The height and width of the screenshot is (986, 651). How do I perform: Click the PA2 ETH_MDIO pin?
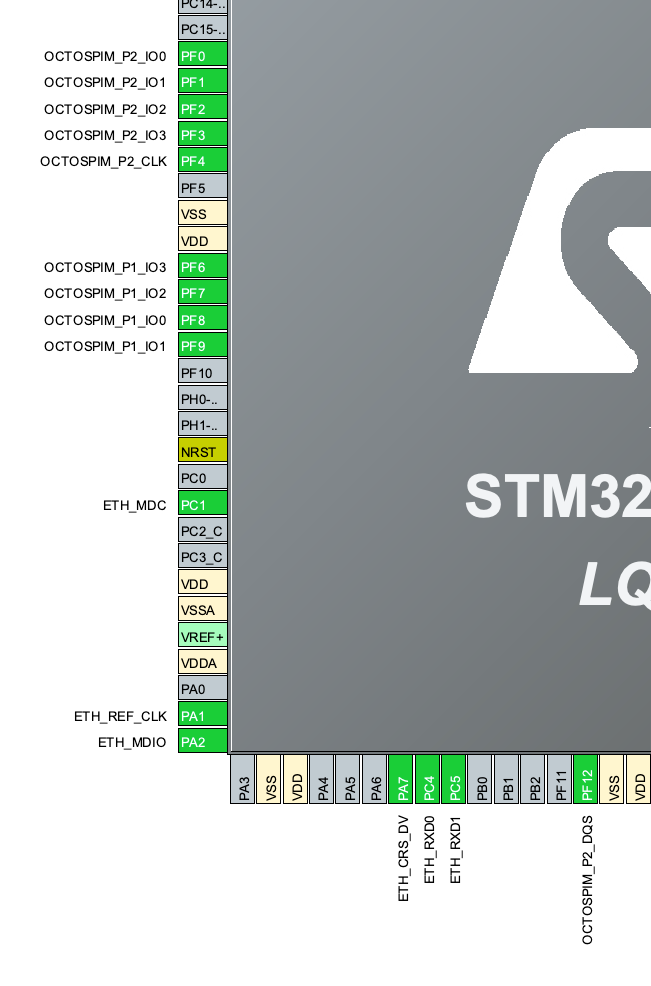pyautogui.click(x=203, y=741)
